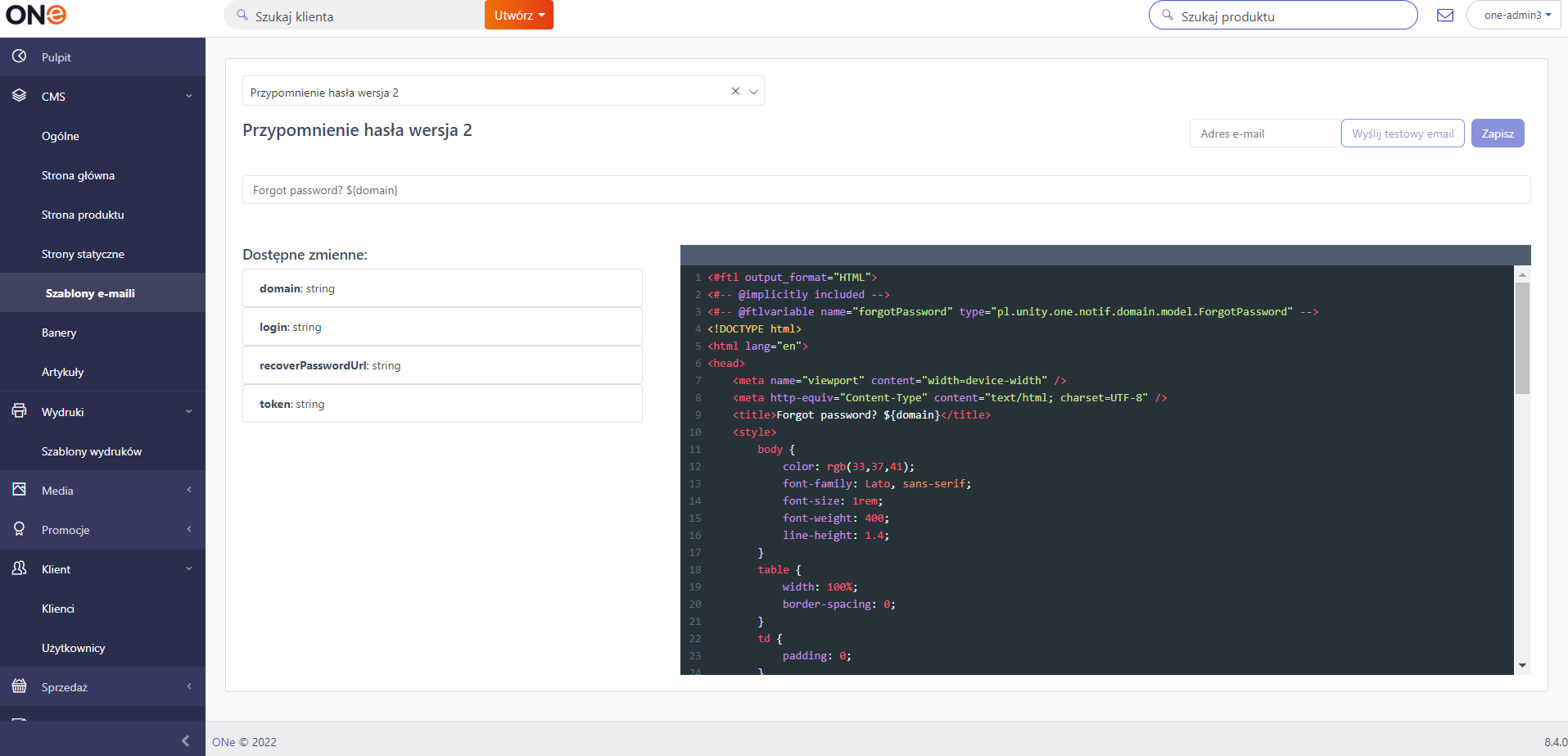This screenshot has width=1568, height=756.
Task: Collapse the sidebar with the arrow
Action: (x=185, y=740)
